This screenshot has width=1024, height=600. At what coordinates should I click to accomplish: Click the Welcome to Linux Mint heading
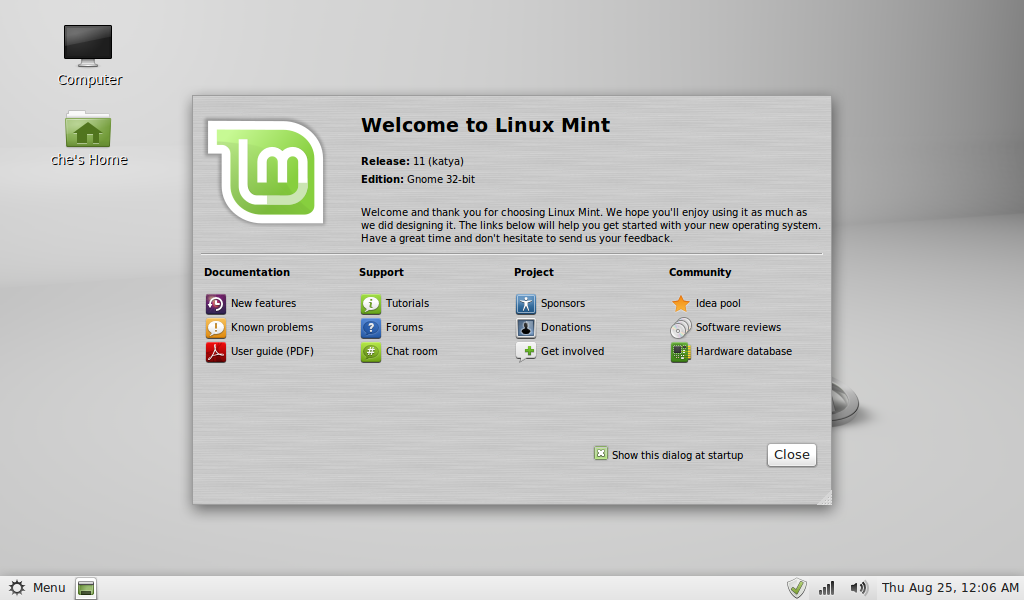click(485, 125)
